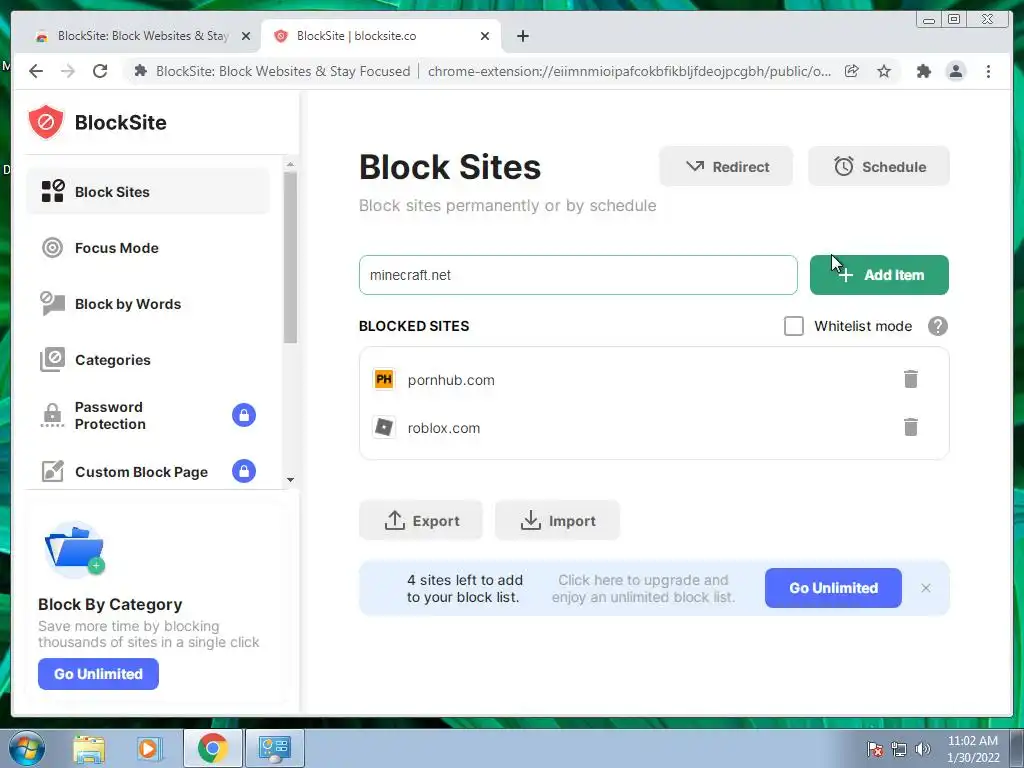Click the Block Sites grid icon in sidebar
Screen dimensions: 1024x768
click(52, 191)
